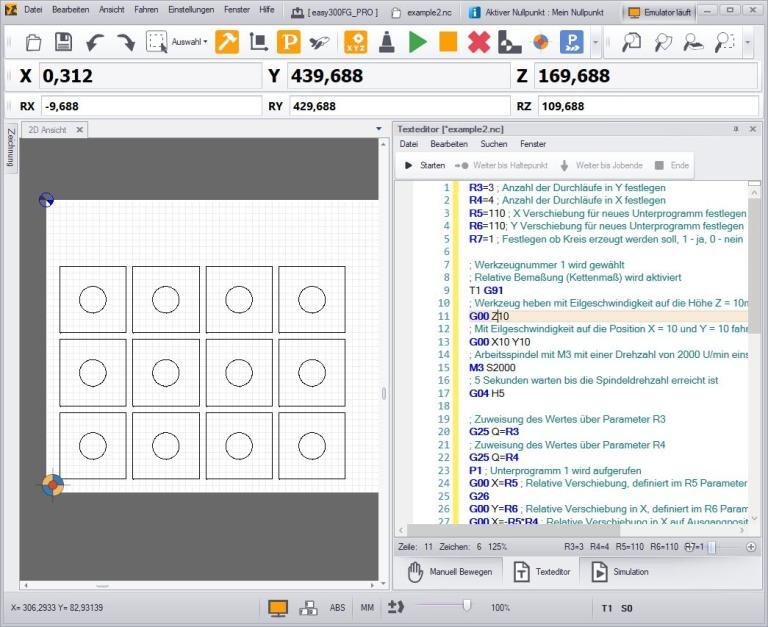Image resolution: width=768 pixels, height=627 pixels.
Task: Toggle ABS absolute mode in status bar
Action: coord(338,607)
